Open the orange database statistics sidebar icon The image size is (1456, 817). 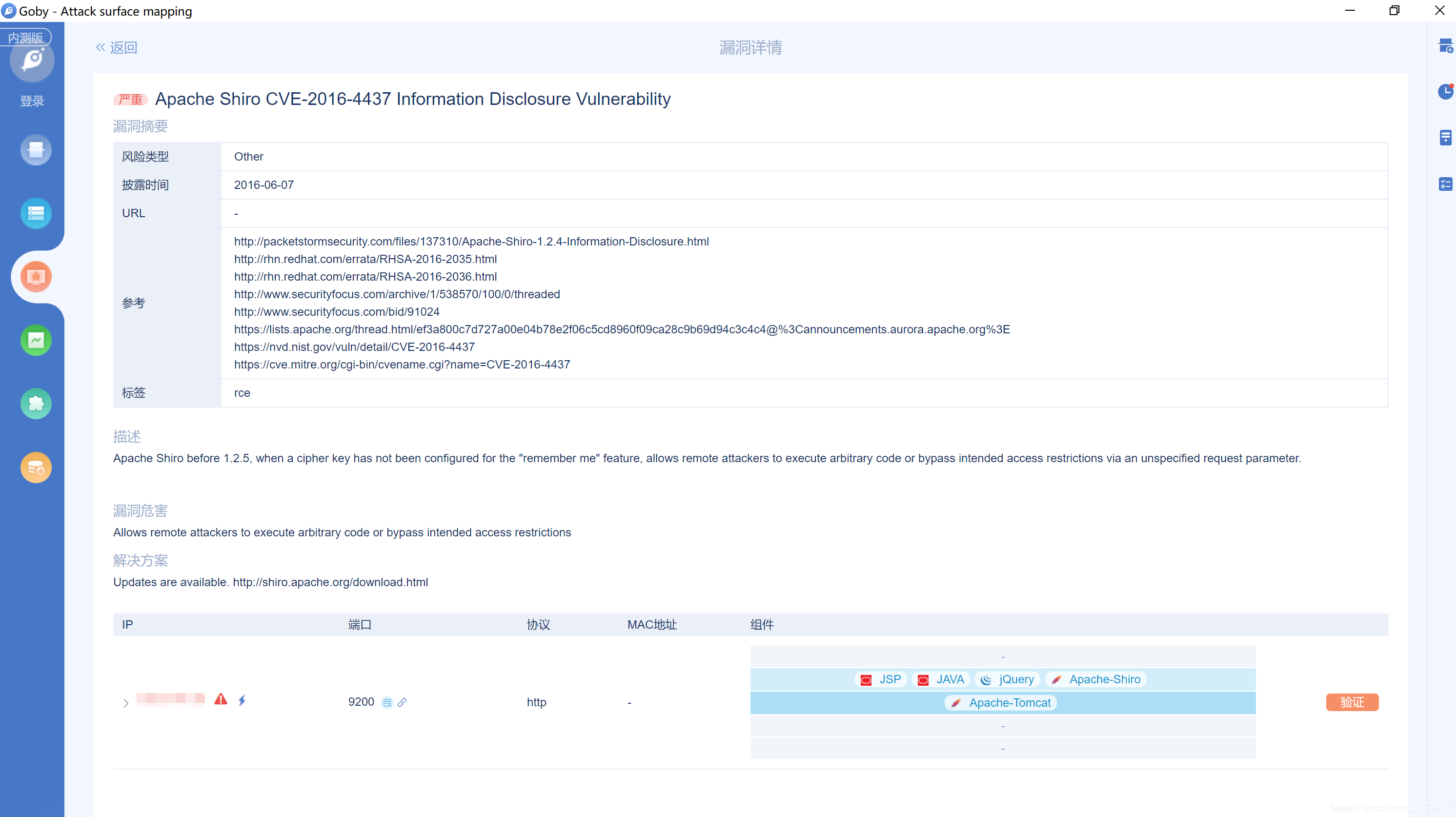[x=36, y=468]
